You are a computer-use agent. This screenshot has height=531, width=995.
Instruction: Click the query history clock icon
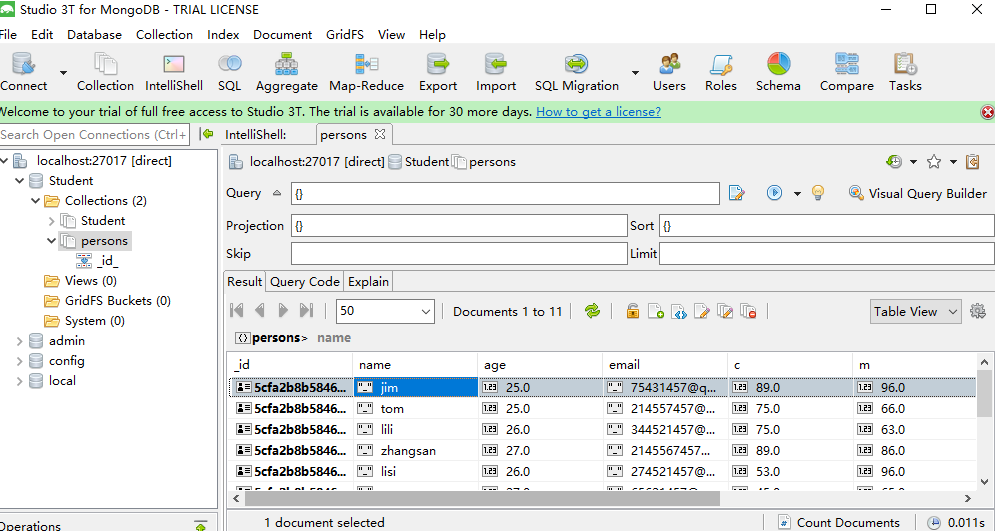pyautogui.click(x=894, y=162)
